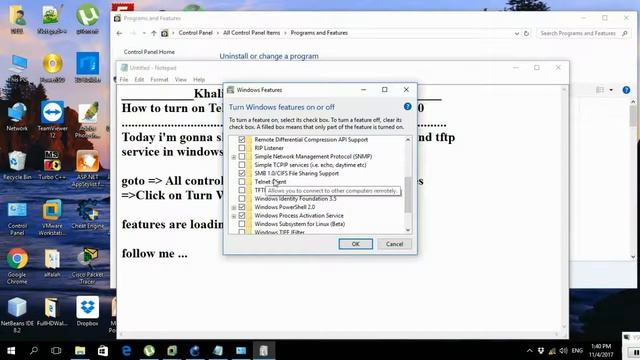
Task: Uncheck Remote Differential Compression API Support
Action: tap(242, 140)
